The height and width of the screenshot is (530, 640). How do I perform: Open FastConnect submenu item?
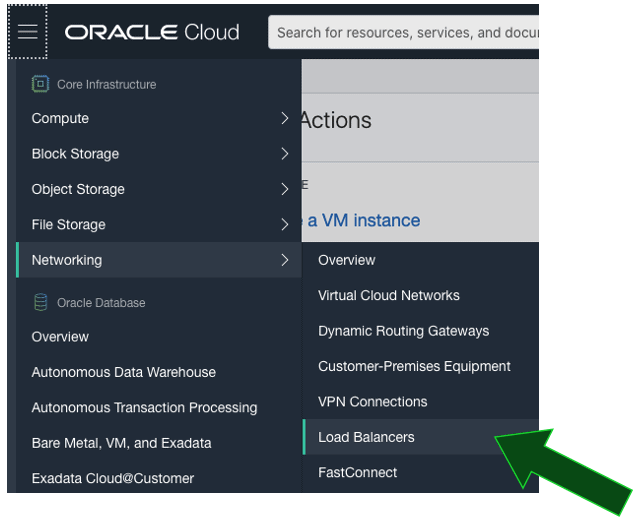(x=357, y=472)
